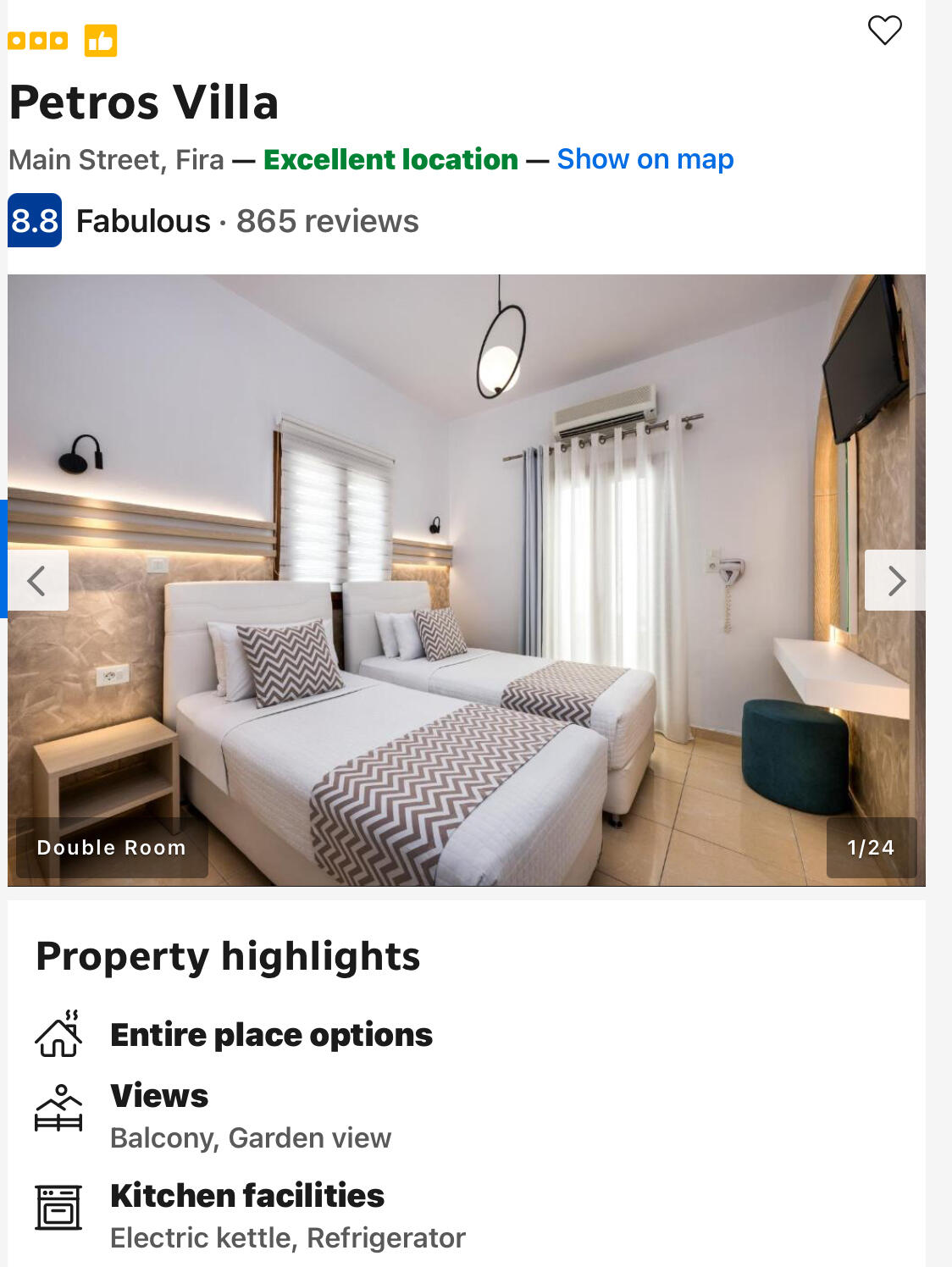This screenshot has height=1267, width=952.
Task: Click the yellow thumbs-up preferred badge
Action: (101, 41)
